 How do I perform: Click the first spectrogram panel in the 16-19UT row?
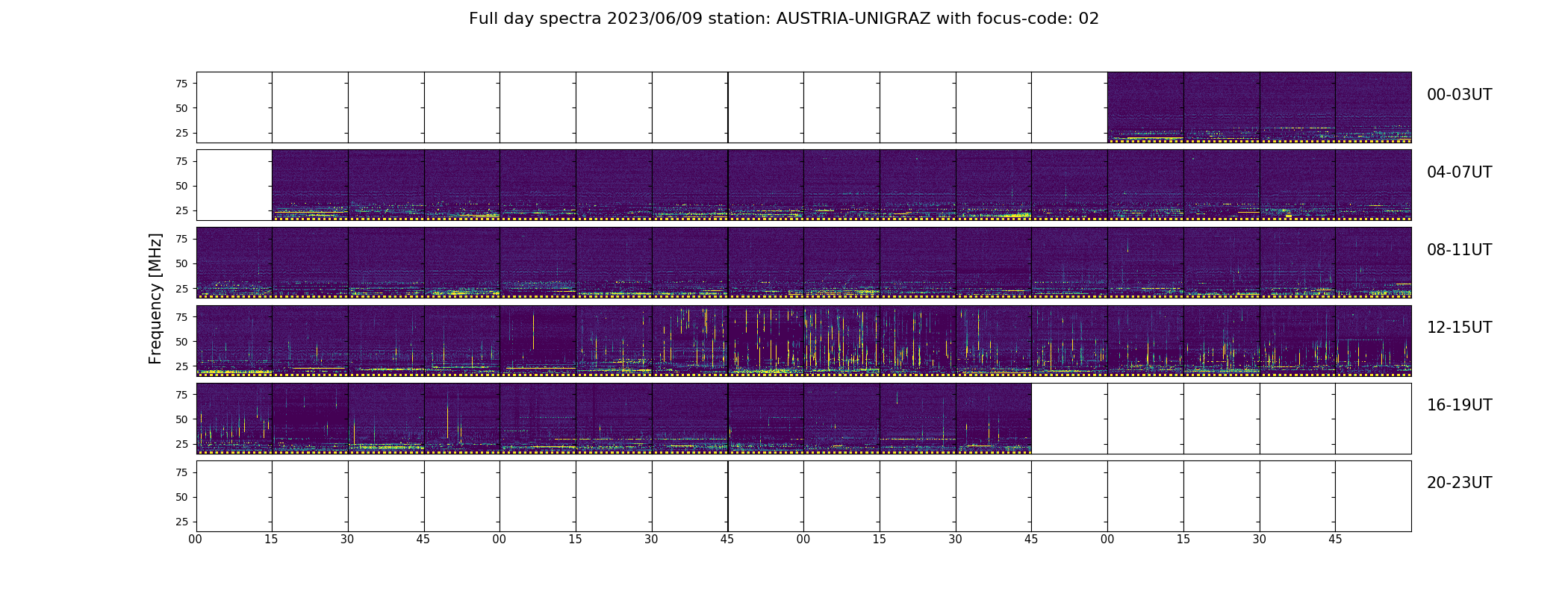tap(234, 419)
